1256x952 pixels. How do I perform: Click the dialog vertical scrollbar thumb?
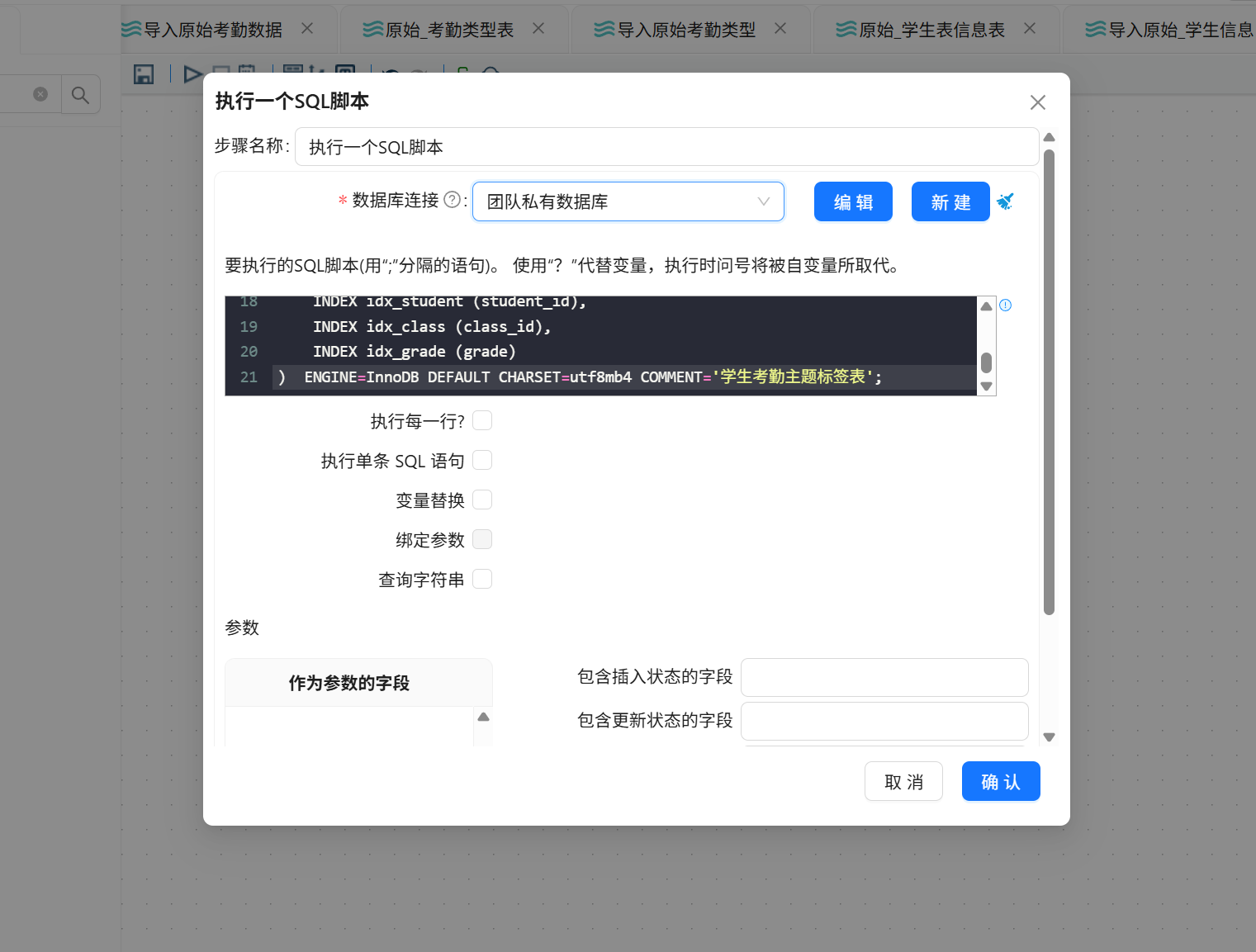[x=1050, y=382]
